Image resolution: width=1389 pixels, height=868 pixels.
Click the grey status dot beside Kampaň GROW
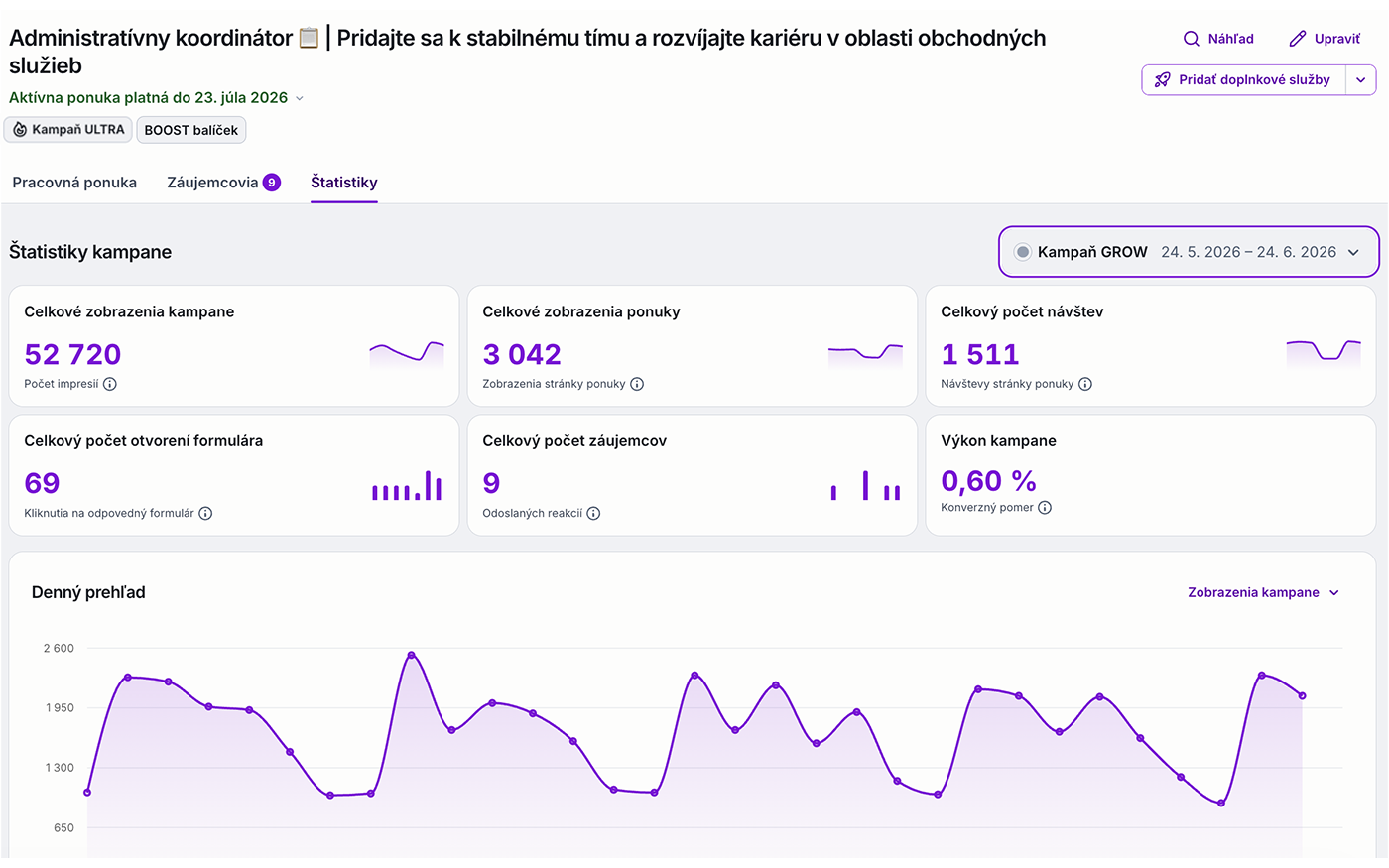click(x=1022, y=252)
